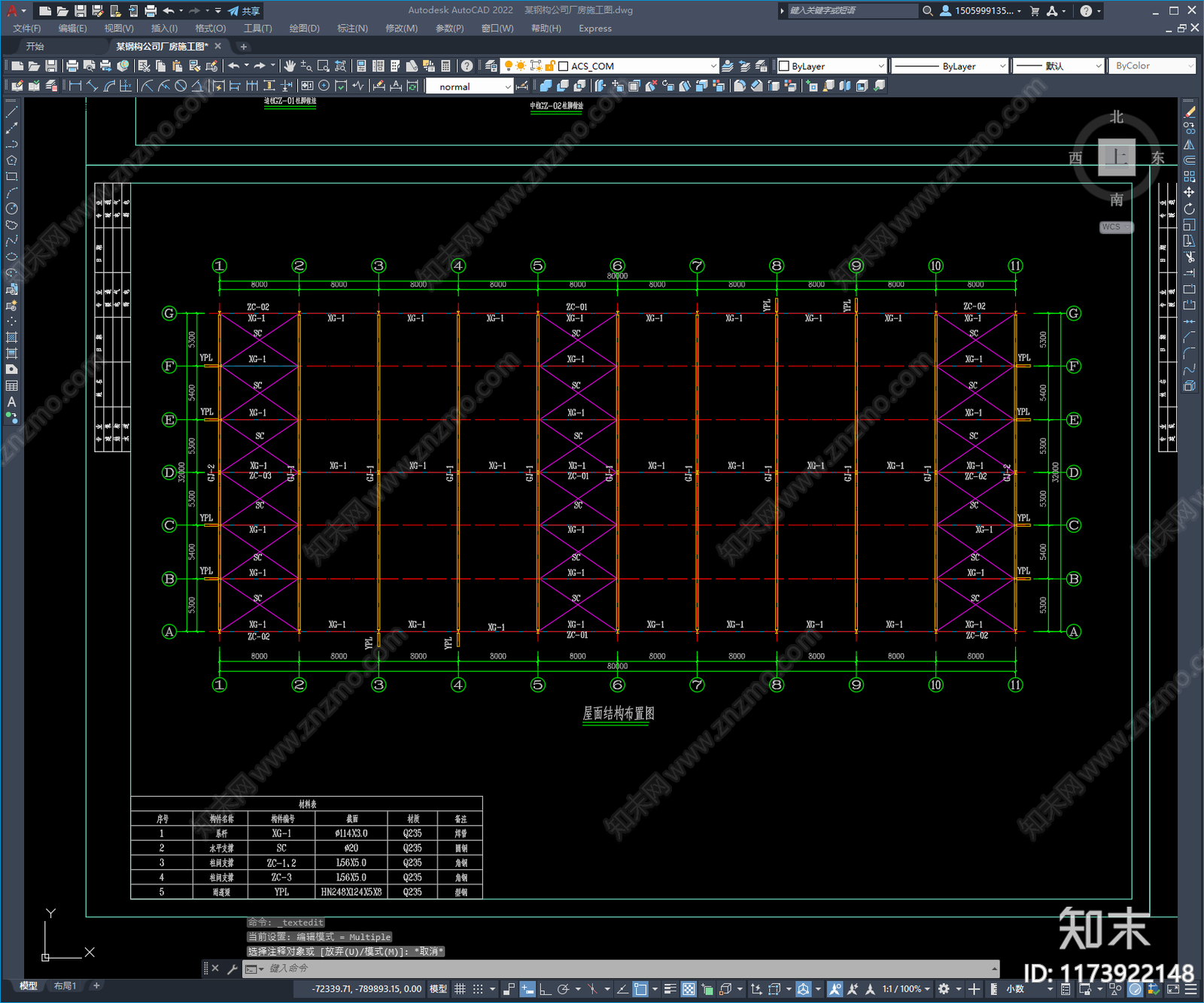
Task: Click the Save icon in the Quick Access toolbar
Action: coord(80,11)
